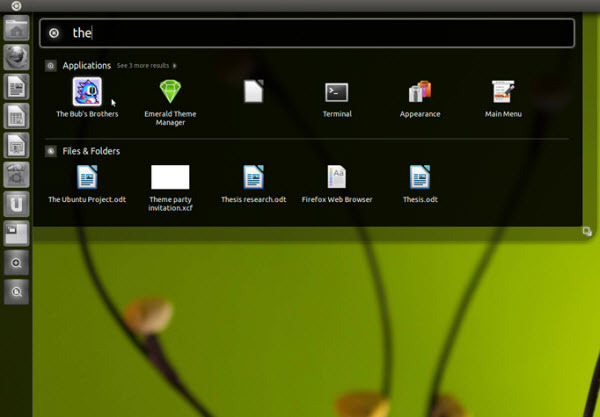The image size is (600, 417).
Task: Open Ubuntu One from the launcher
Action: click(16, 205)
